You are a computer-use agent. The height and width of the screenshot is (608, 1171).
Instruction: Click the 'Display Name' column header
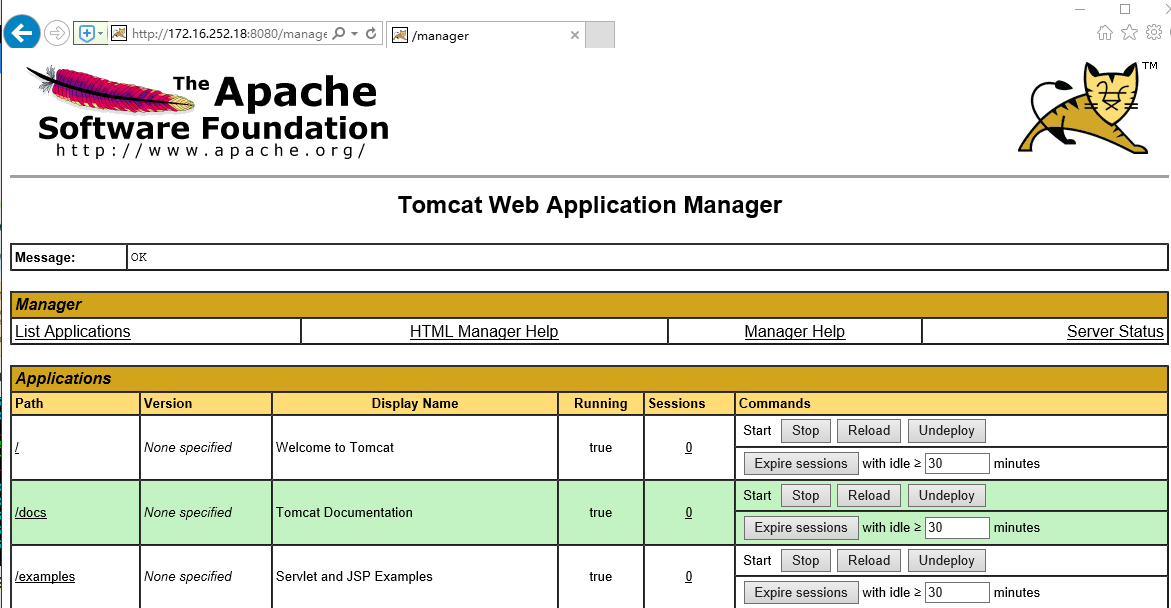pos(415,403)
